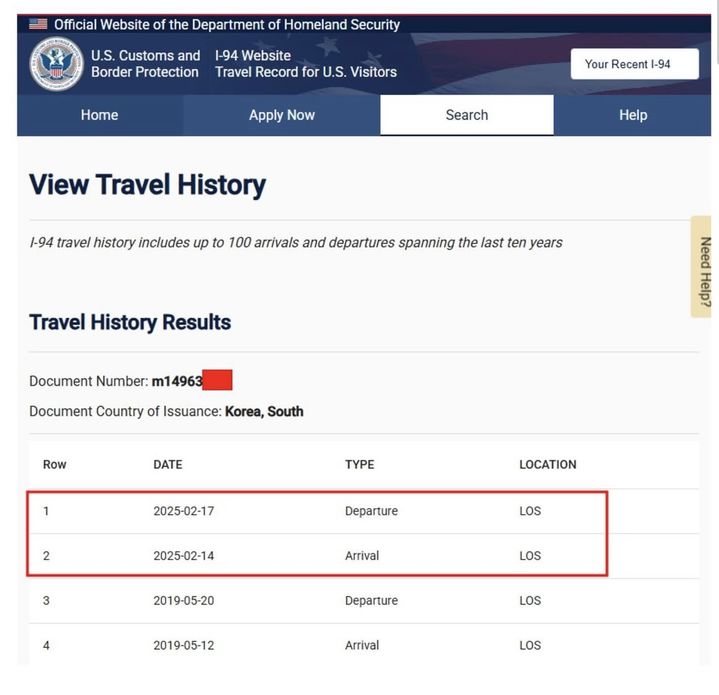This screenshot has height=695, width=719.
Task: Select the 2019-05-12 Arrival row
Action: tap(316, 646)
